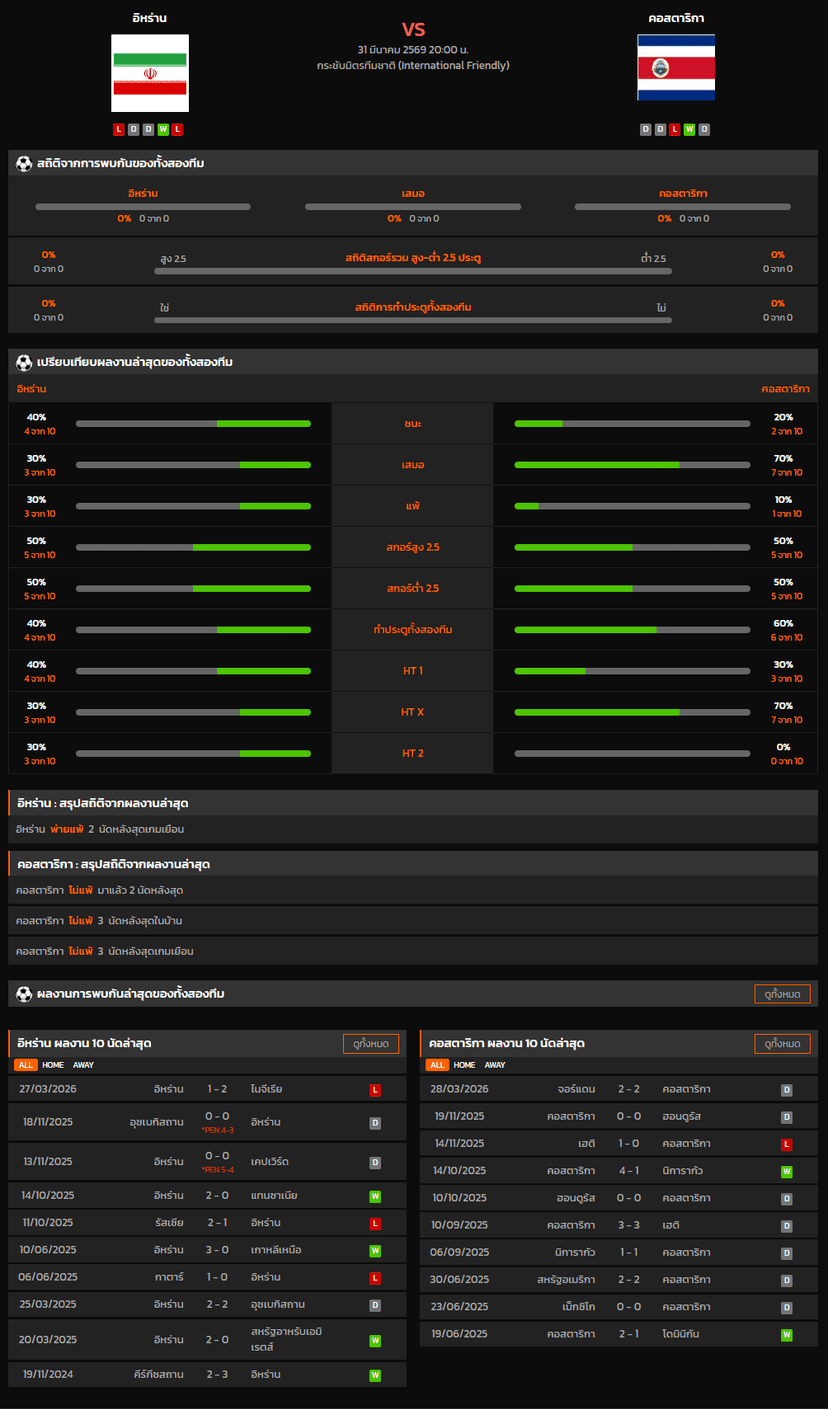Click red L badge under Costa Rica's flag
The width and height of the screenshot is (828, 1409).
pos(675,129)
